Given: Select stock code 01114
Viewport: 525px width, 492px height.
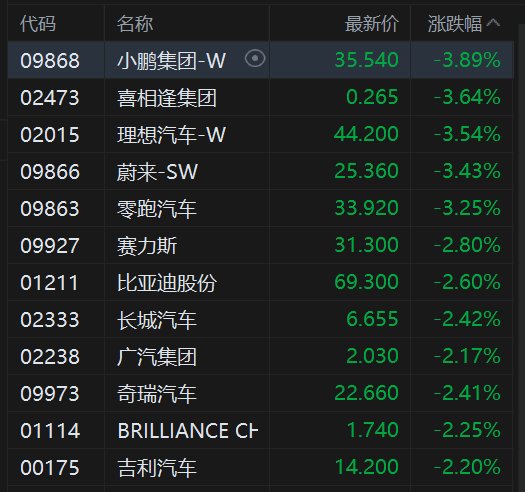Looking at the screenshot, I should point(50,431).
